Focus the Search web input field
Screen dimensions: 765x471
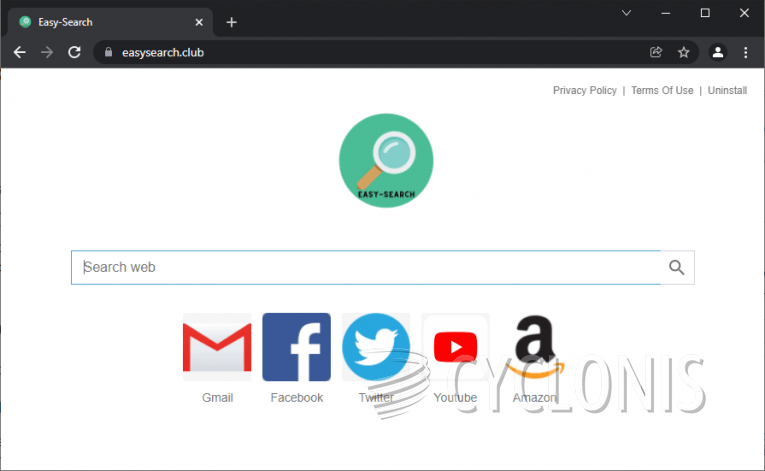tap(365, 267)
